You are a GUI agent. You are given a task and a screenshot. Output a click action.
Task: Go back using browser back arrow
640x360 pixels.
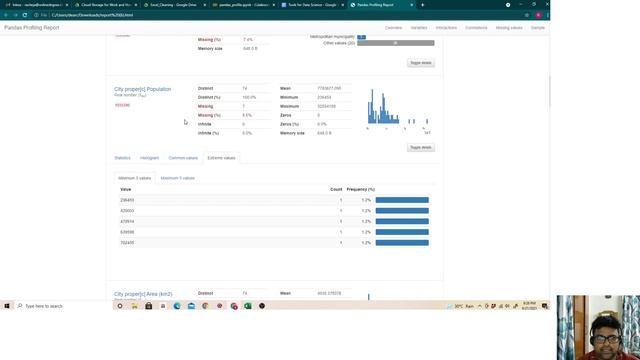coord(6,15)
